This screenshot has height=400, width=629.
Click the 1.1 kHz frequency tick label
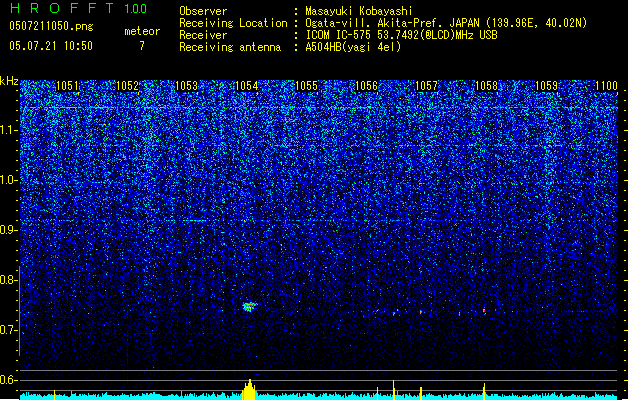[8, 130]
